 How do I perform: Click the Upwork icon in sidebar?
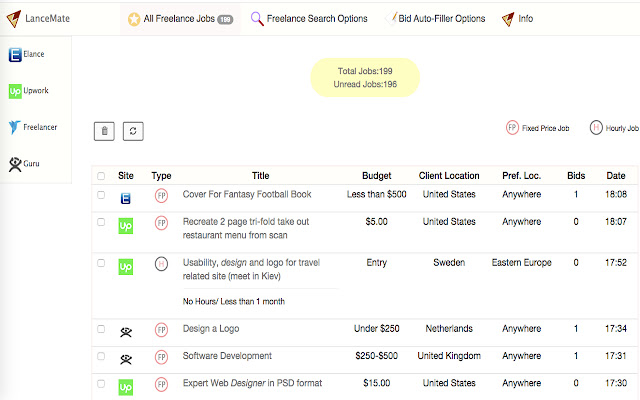tap(15, 91)
